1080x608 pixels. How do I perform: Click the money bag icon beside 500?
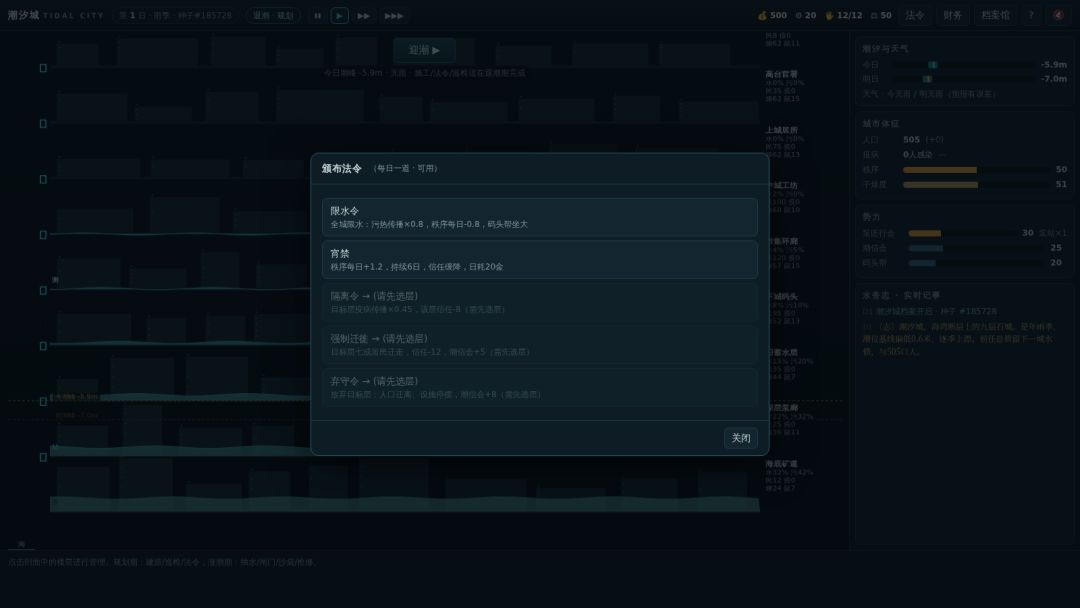[762, 15]
